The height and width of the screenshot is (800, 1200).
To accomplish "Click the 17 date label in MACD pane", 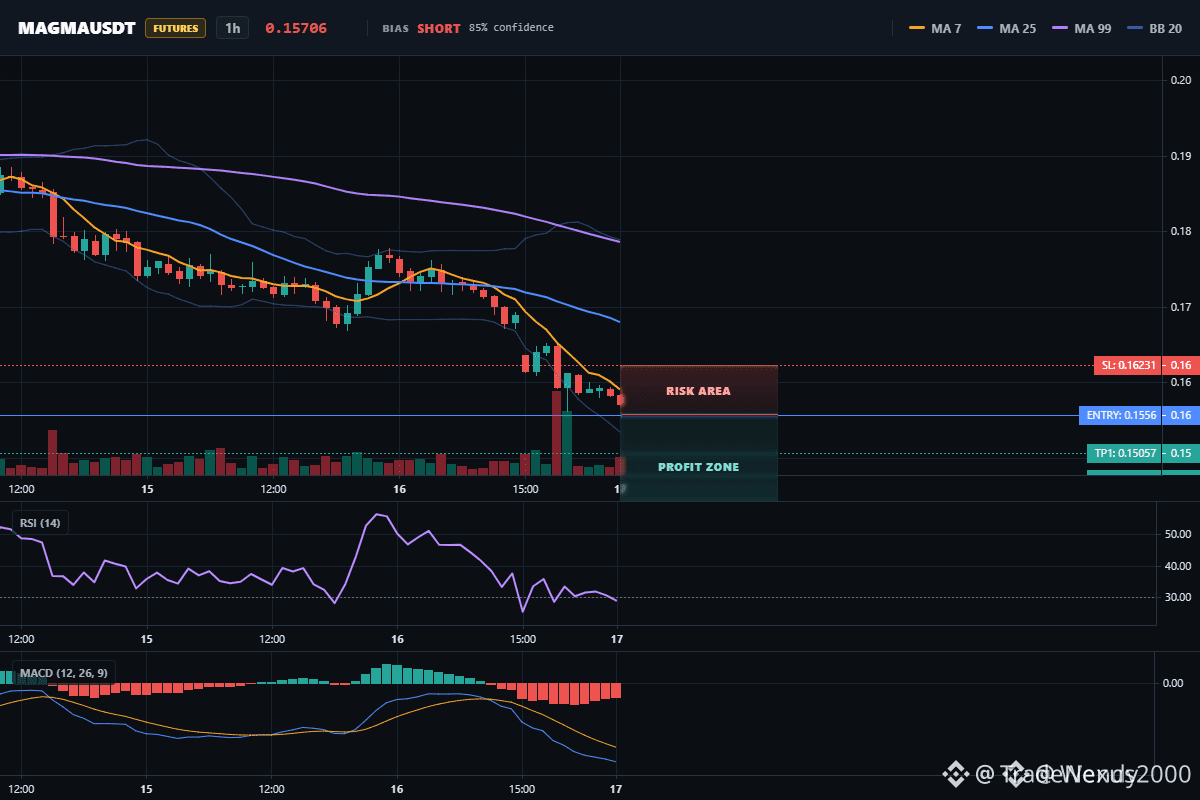I will (x=617, y=788).
